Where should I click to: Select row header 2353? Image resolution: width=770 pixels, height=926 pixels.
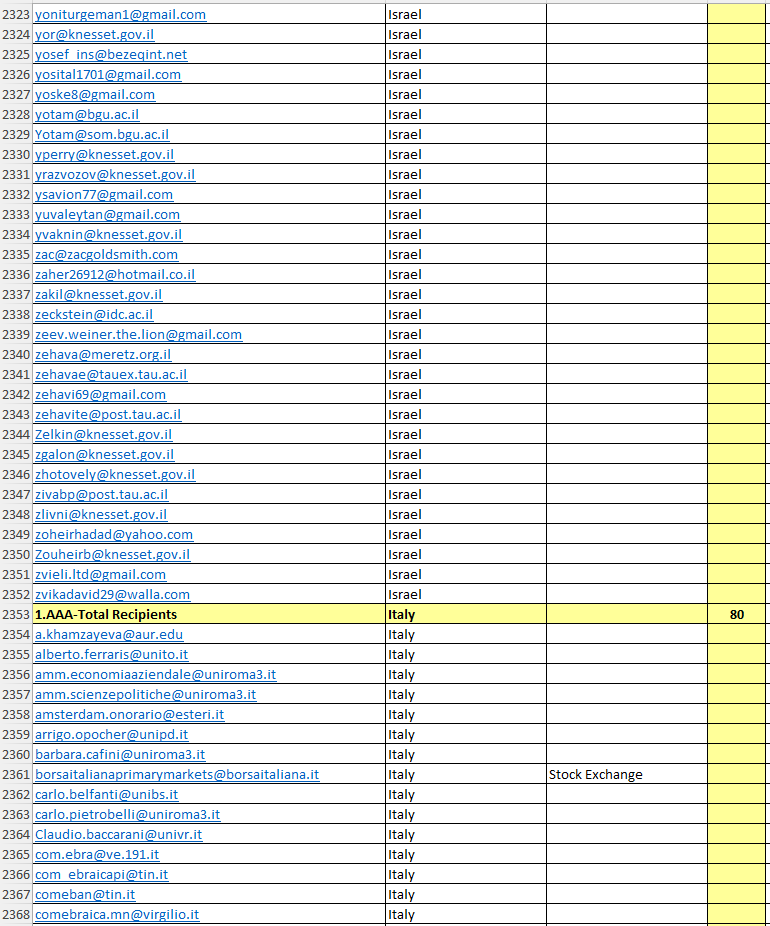(x=16, y=615)
